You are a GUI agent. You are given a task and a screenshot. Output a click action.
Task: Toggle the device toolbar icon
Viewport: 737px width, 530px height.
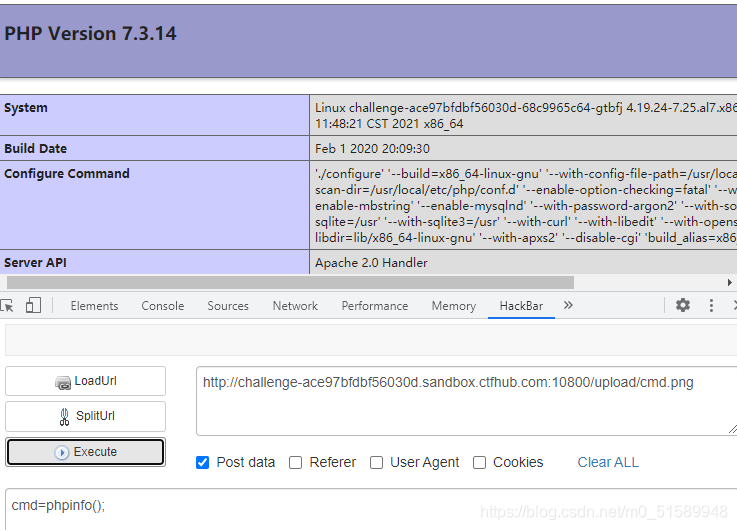click(33, 305)
